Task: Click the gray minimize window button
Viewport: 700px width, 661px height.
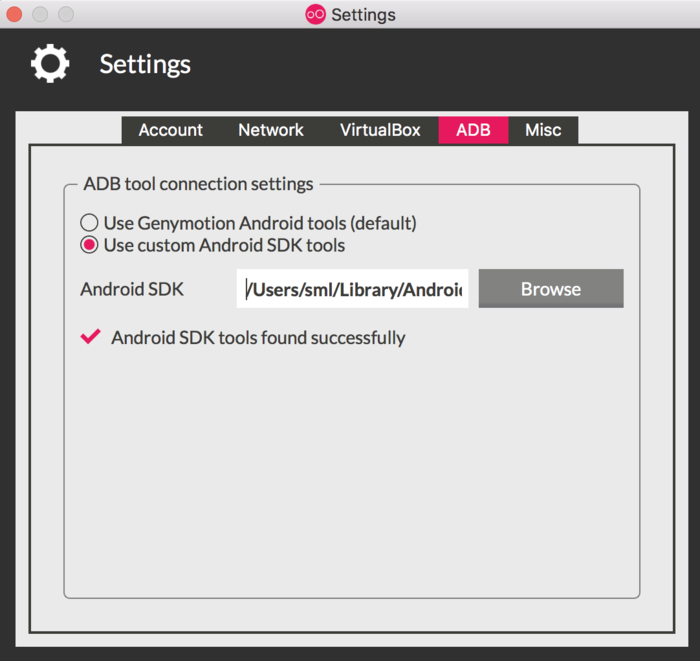Action: [x=40, y=14]
